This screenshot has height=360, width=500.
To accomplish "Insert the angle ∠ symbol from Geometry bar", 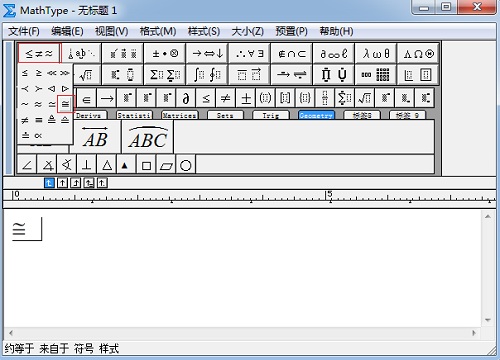I will coord(27,164).
